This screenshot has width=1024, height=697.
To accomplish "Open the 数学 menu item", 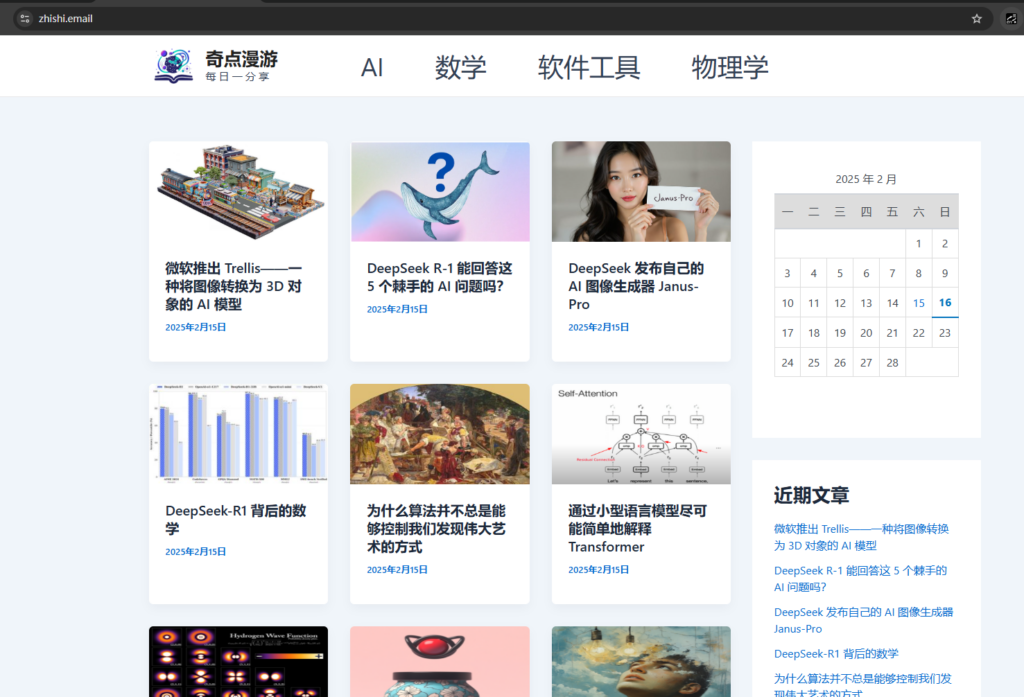I will [x=460, y=67].
